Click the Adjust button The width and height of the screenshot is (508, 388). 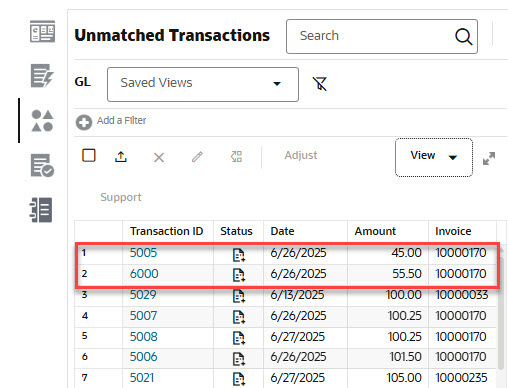(x=301, y=155)
